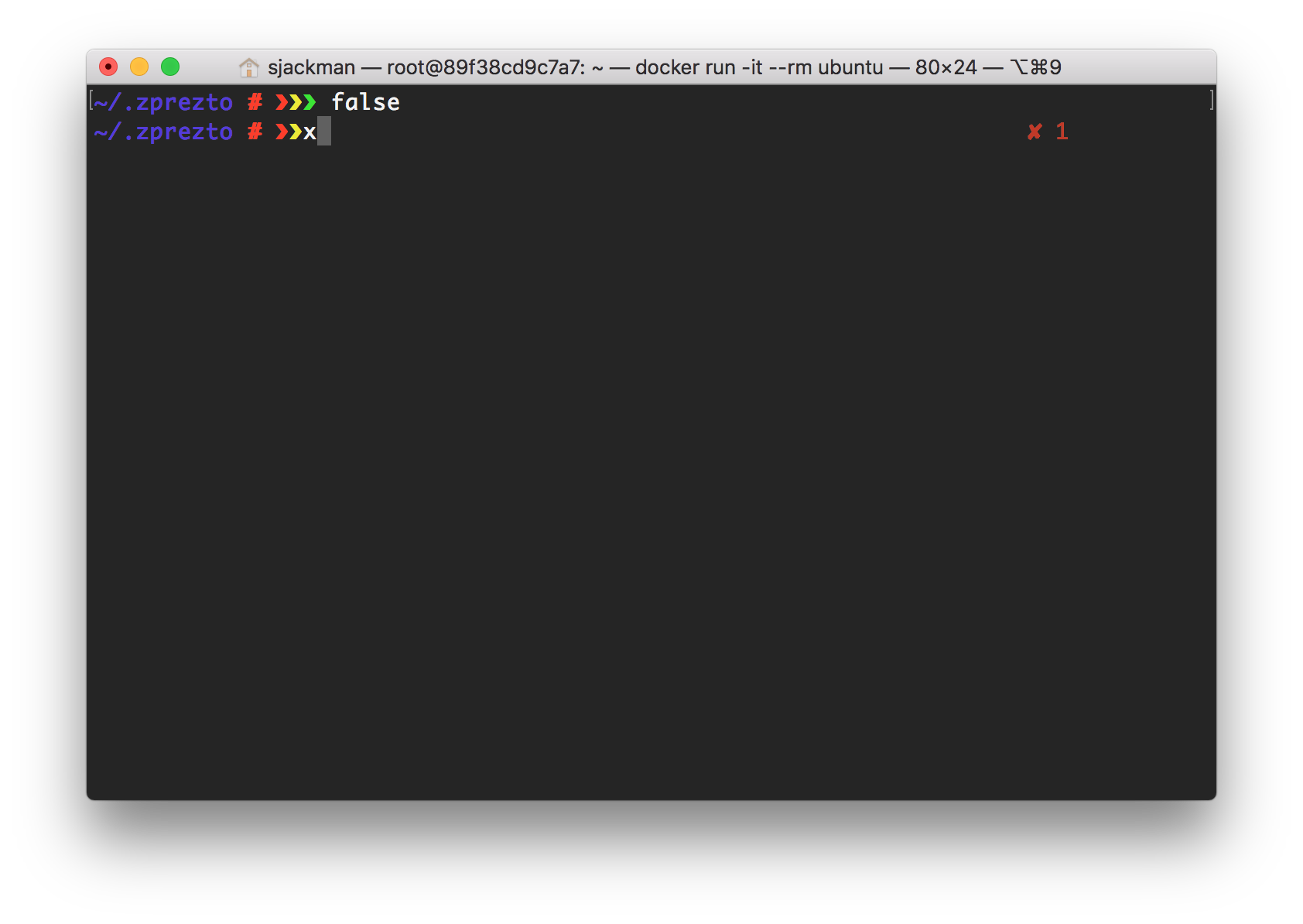Minimize the terminal with yellow button
The width and height of the screenshot is (1303, 924).
click(139, 67)
